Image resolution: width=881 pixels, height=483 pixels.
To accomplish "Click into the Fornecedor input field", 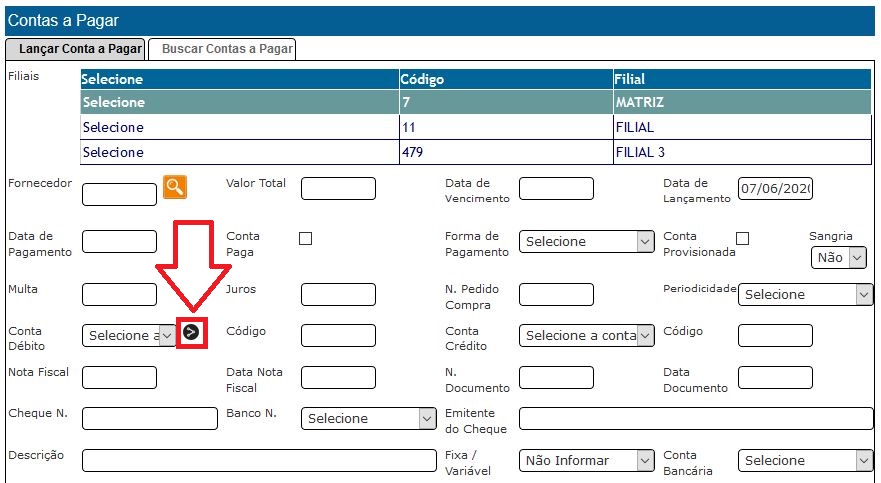I will click(x=120, y=194).
